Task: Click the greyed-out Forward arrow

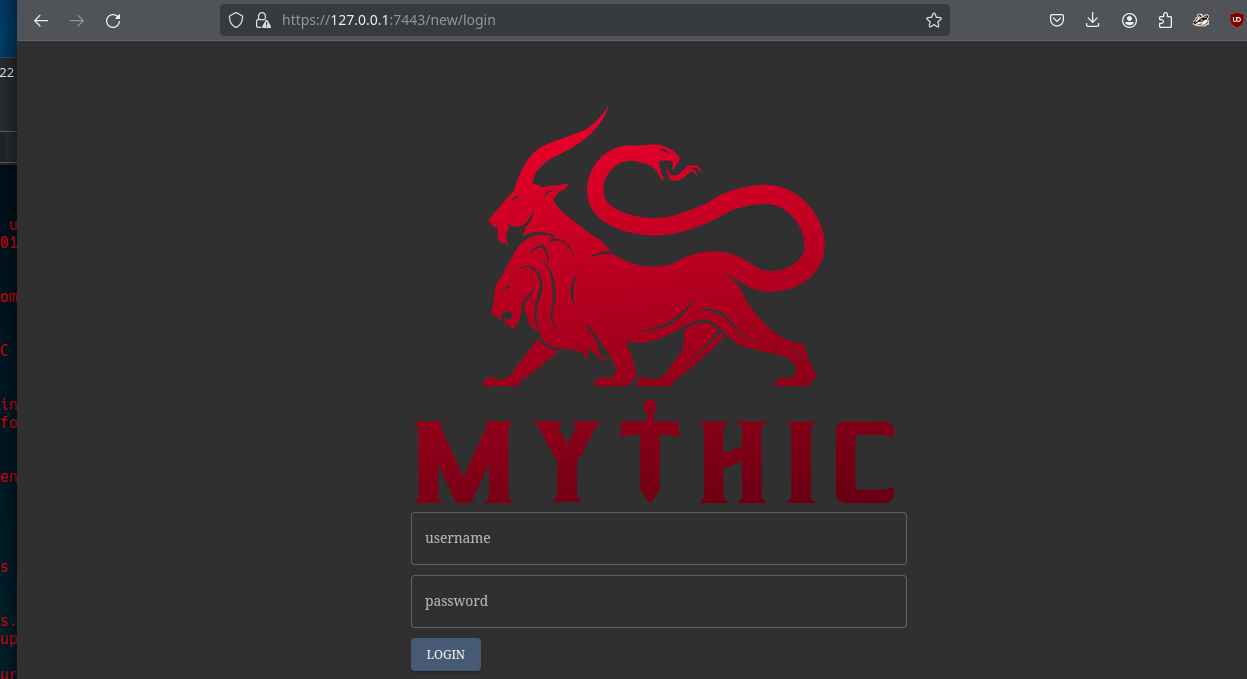Action: tap(77, 20)
